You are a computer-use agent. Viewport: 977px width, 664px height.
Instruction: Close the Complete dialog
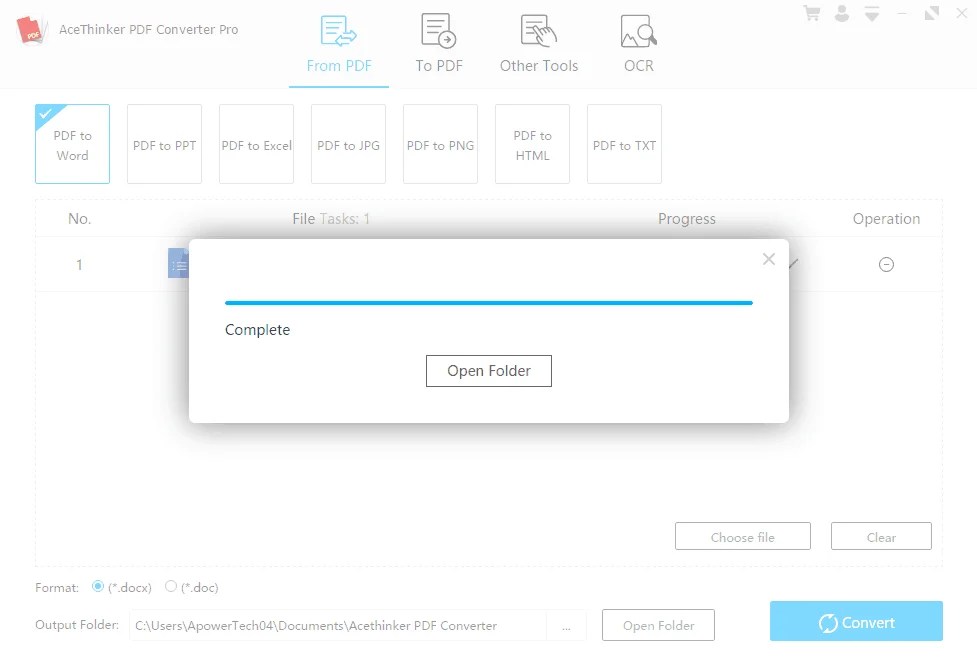tap(769, 259)
